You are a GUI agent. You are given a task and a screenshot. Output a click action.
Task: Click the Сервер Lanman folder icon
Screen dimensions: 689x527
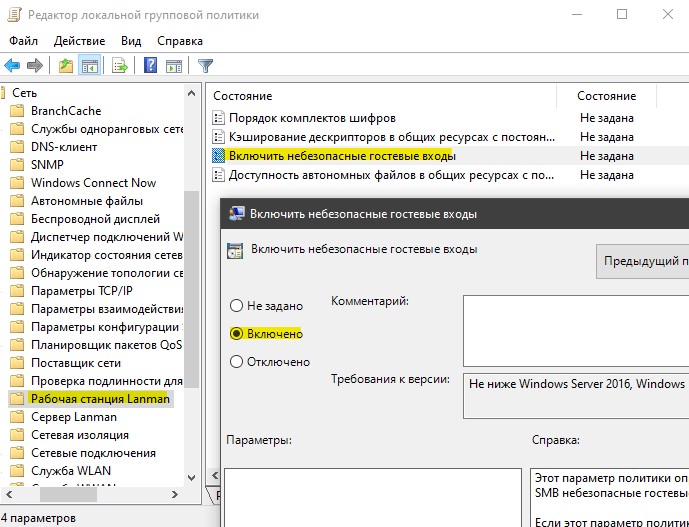pos(17,417)
